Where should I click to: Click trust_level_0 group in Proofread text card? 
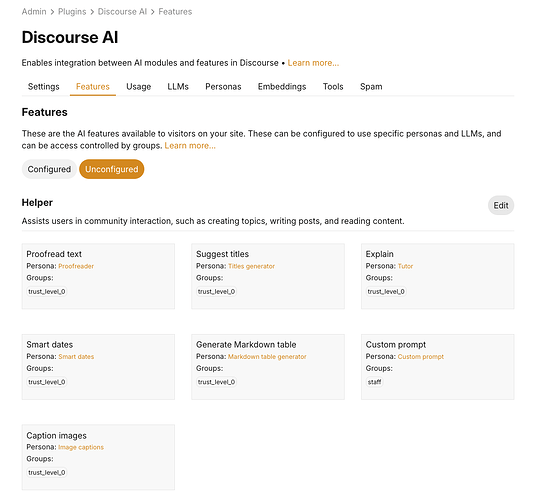pos(47,292)
